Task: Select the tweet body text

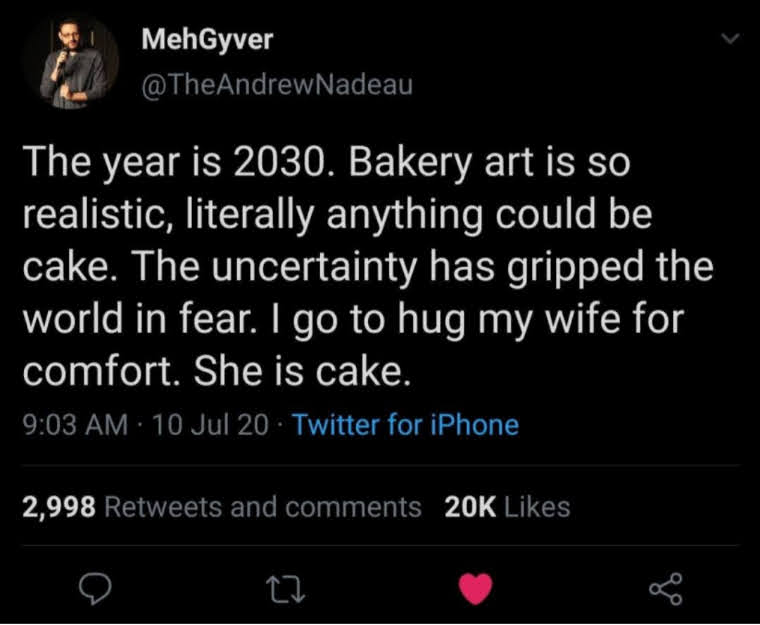Action: pos(368,266)
